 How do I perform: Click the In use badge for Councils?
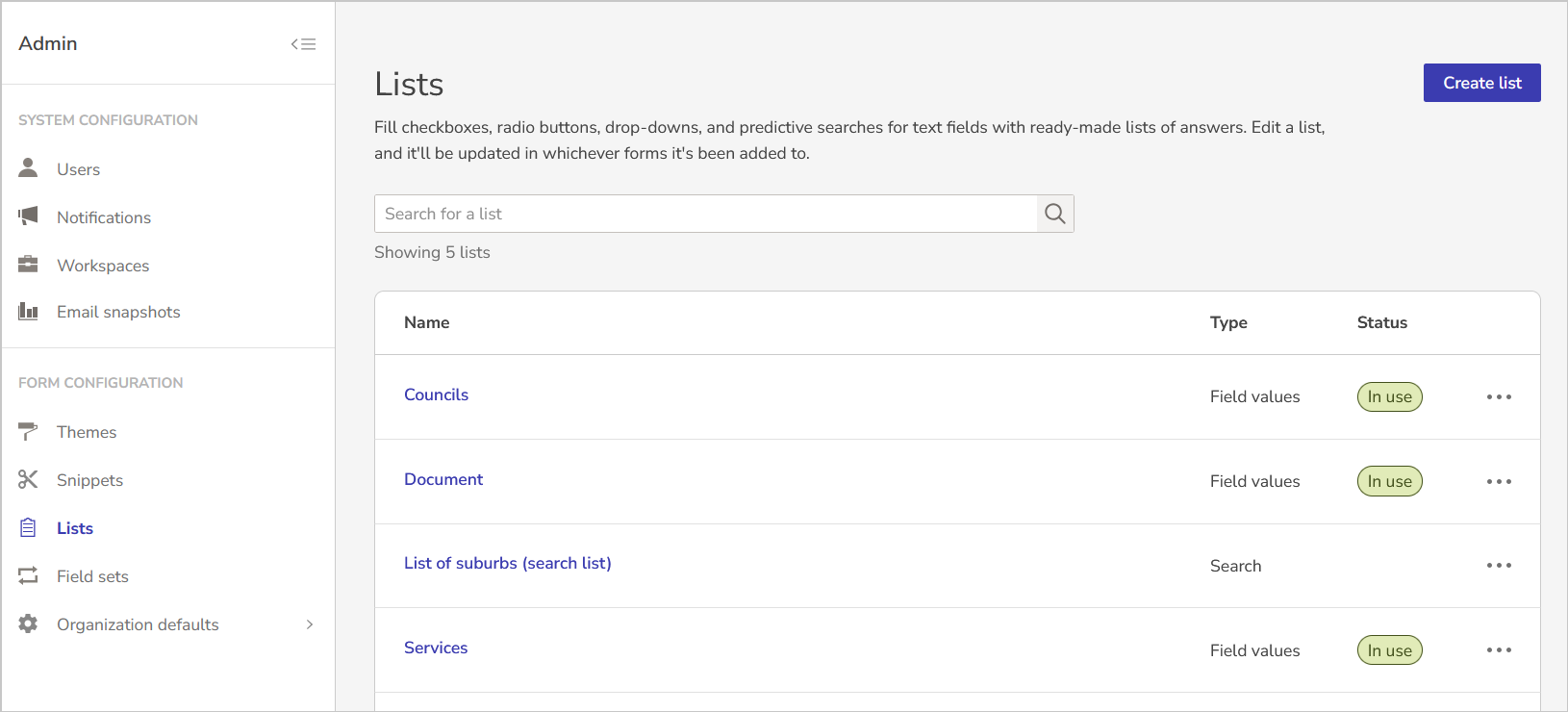click(x=1389, y=396)
